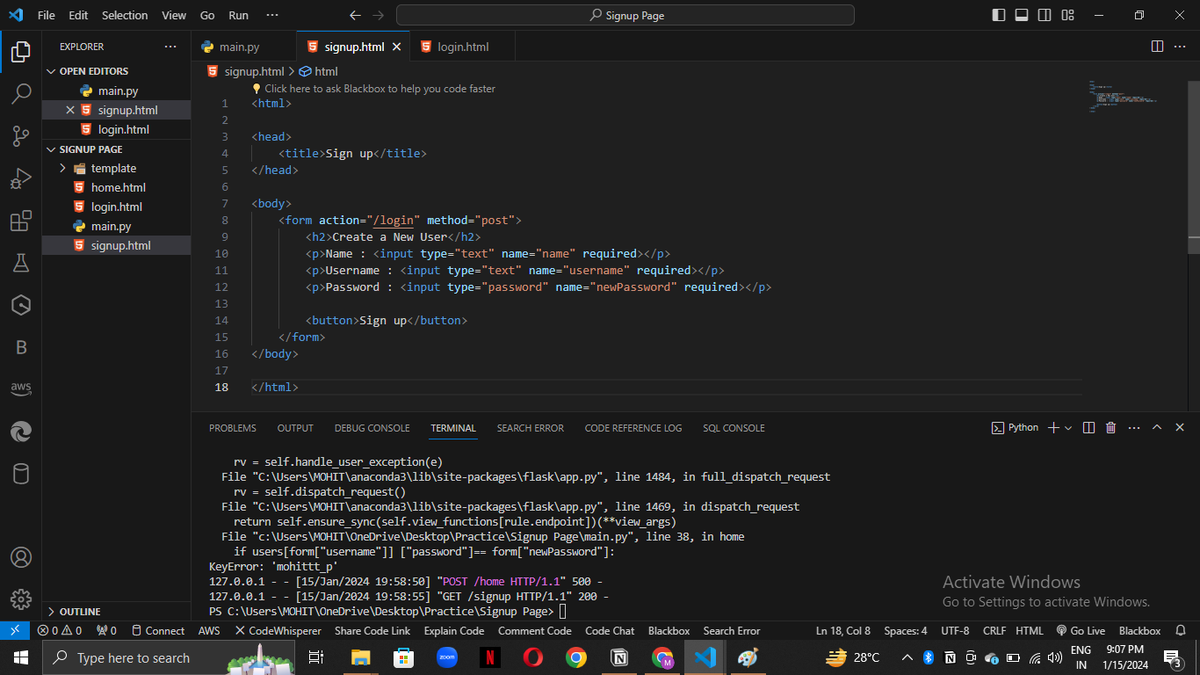Close the terminal panel
This screenshot has width=1200, height=675.
click(1180, 428)
